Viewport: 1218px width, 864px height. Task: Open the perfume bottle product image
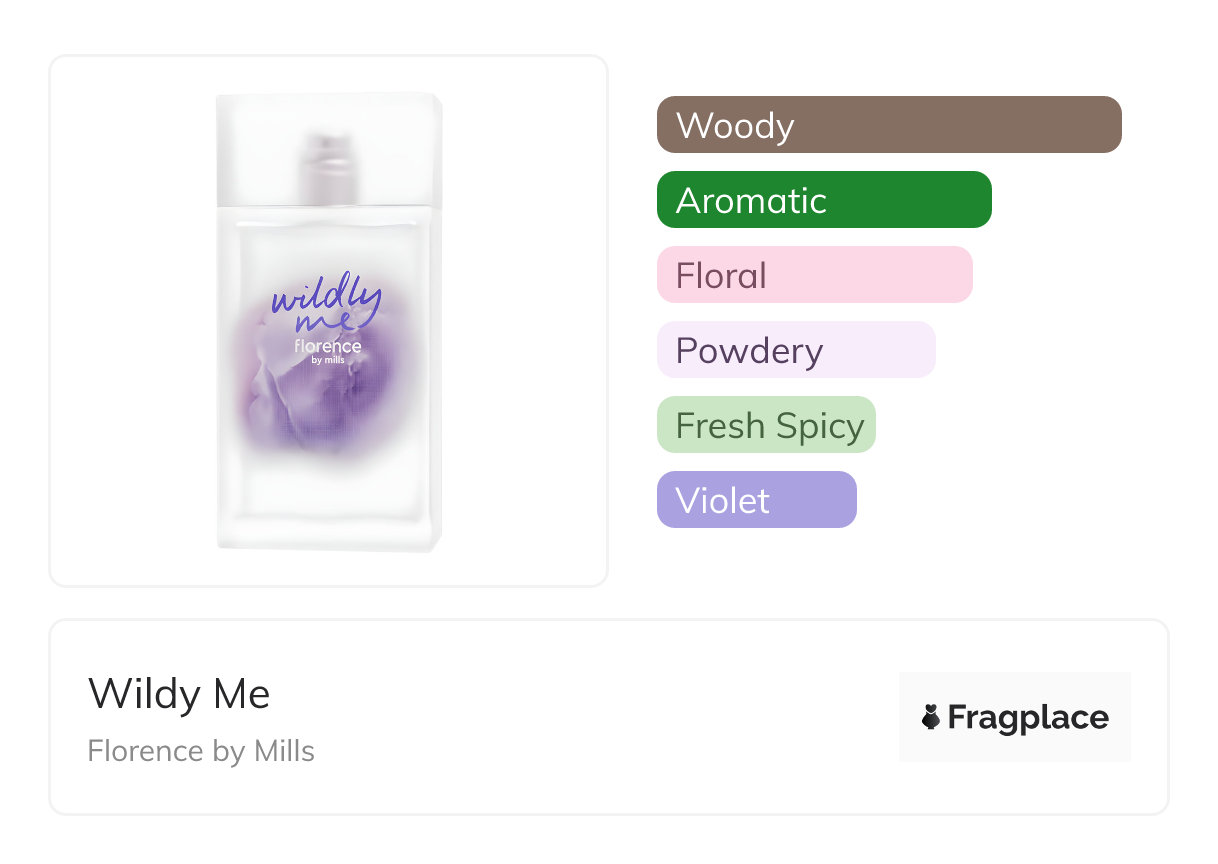coord(328,320)
